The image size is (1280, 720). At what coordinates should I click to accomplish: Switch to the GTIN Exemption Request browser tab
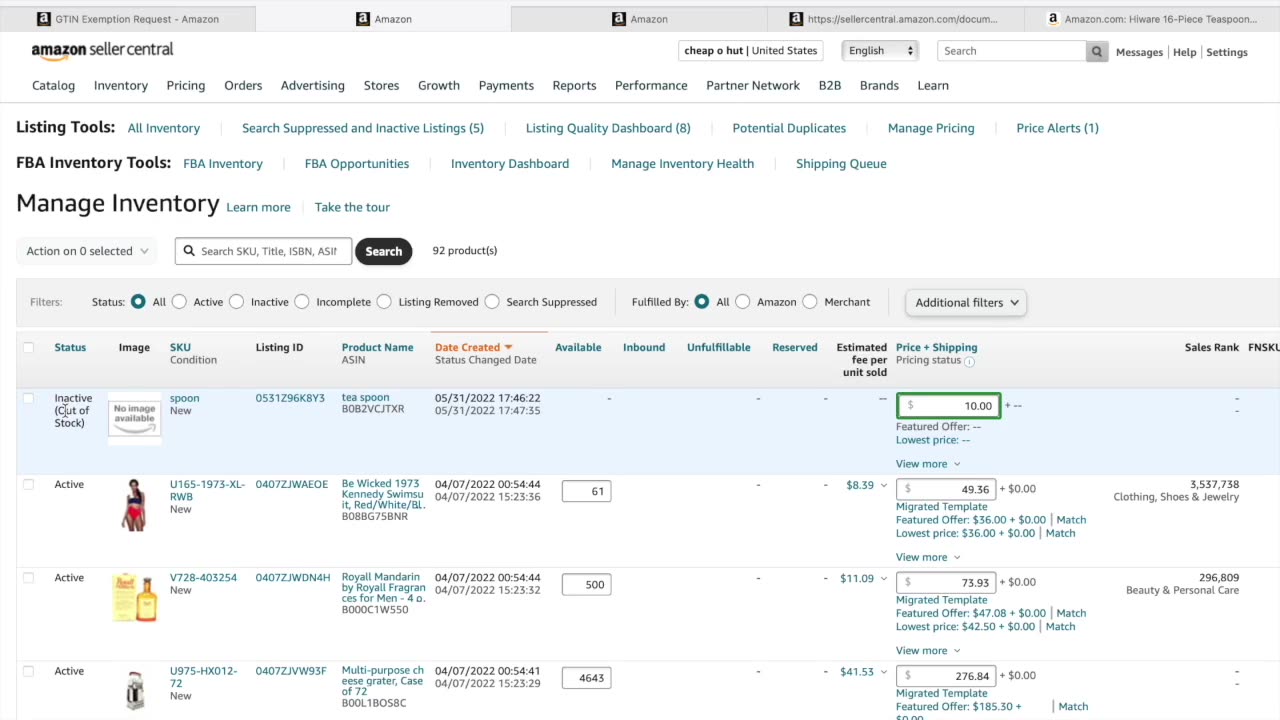pos(128,19)
